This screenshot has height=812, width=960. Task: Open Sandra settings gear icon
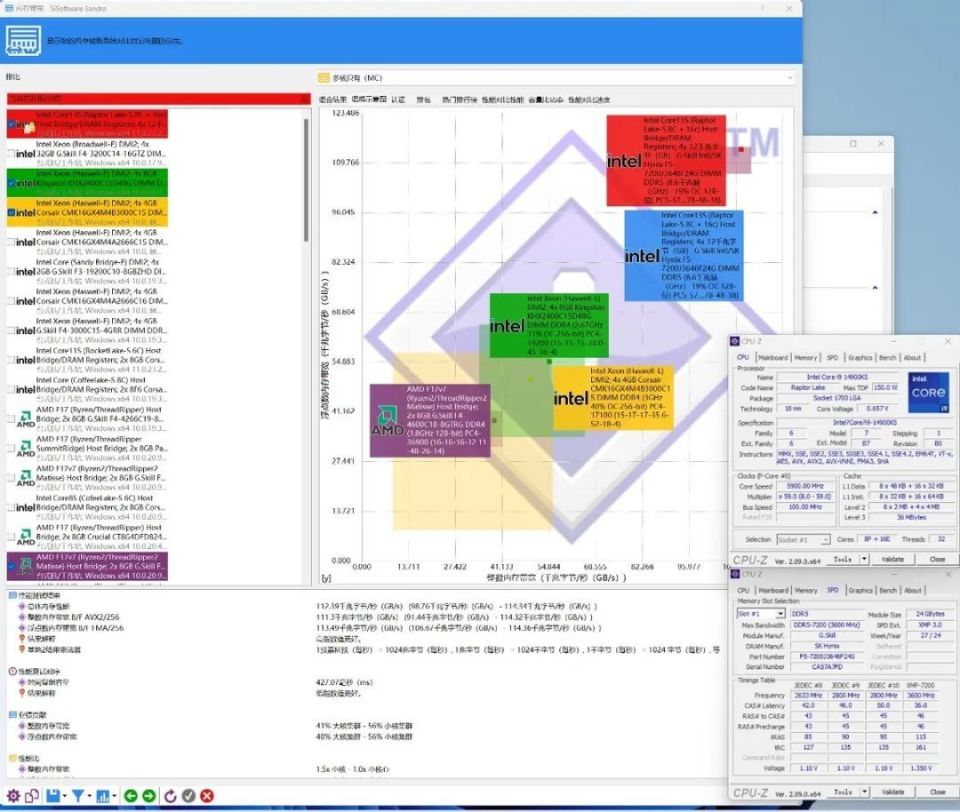point(13,795)
